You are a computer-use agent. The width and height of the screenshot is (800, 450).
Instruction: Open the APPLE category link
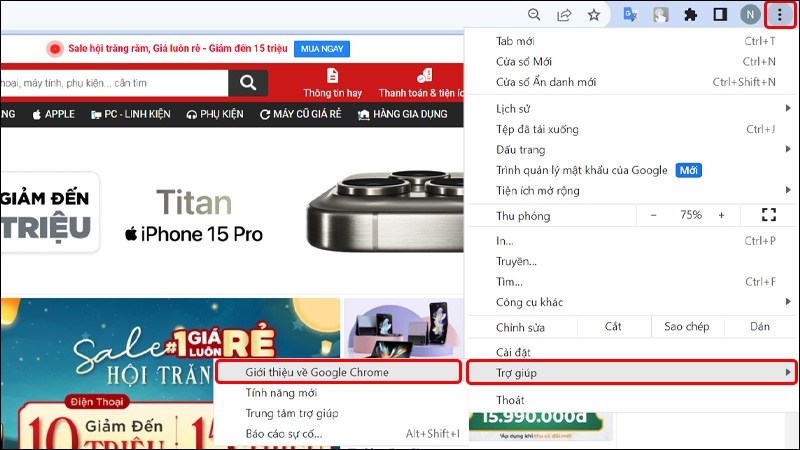[x=54, y=114]
